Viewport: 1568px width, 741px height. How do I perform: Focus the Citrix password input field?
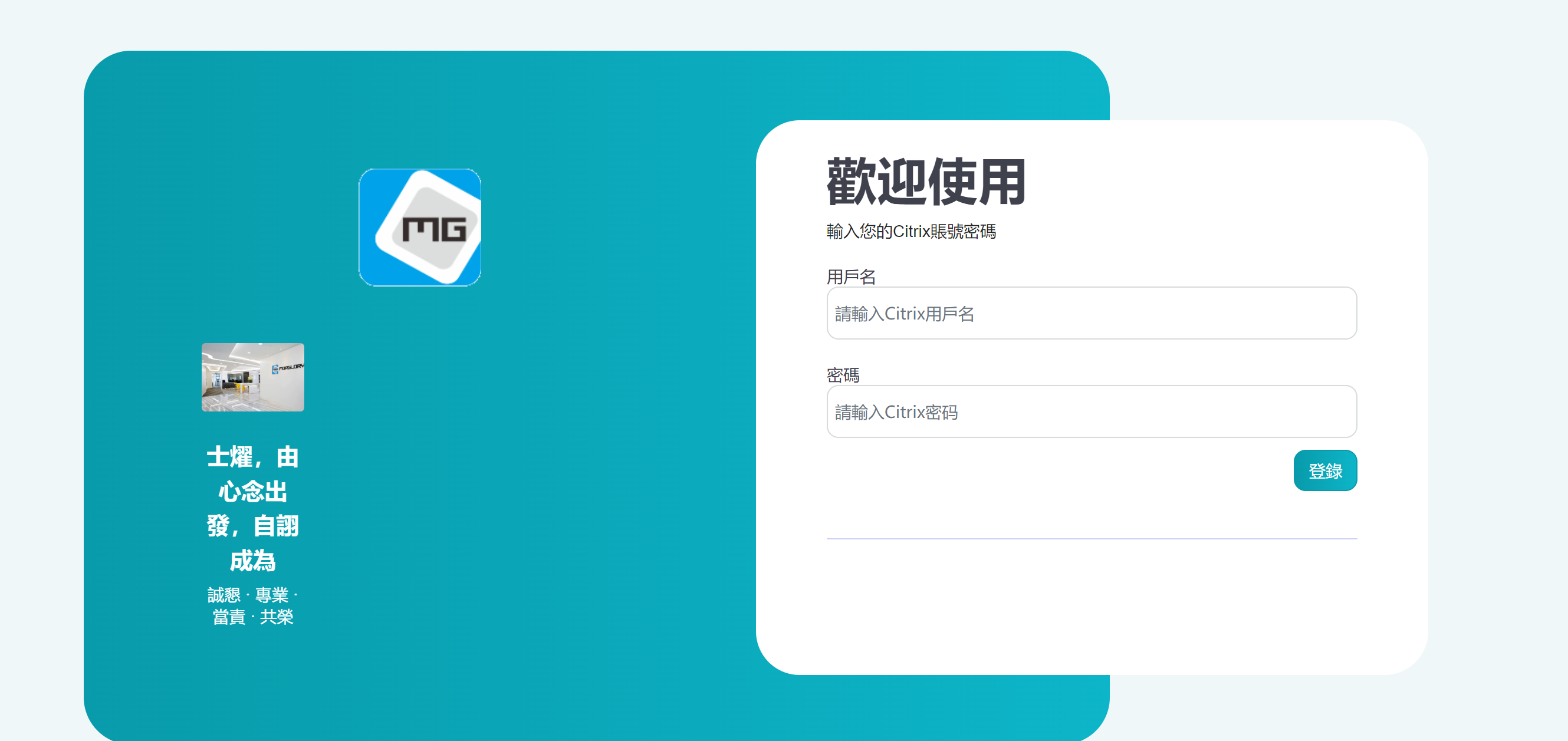(x=1091, y=412)
